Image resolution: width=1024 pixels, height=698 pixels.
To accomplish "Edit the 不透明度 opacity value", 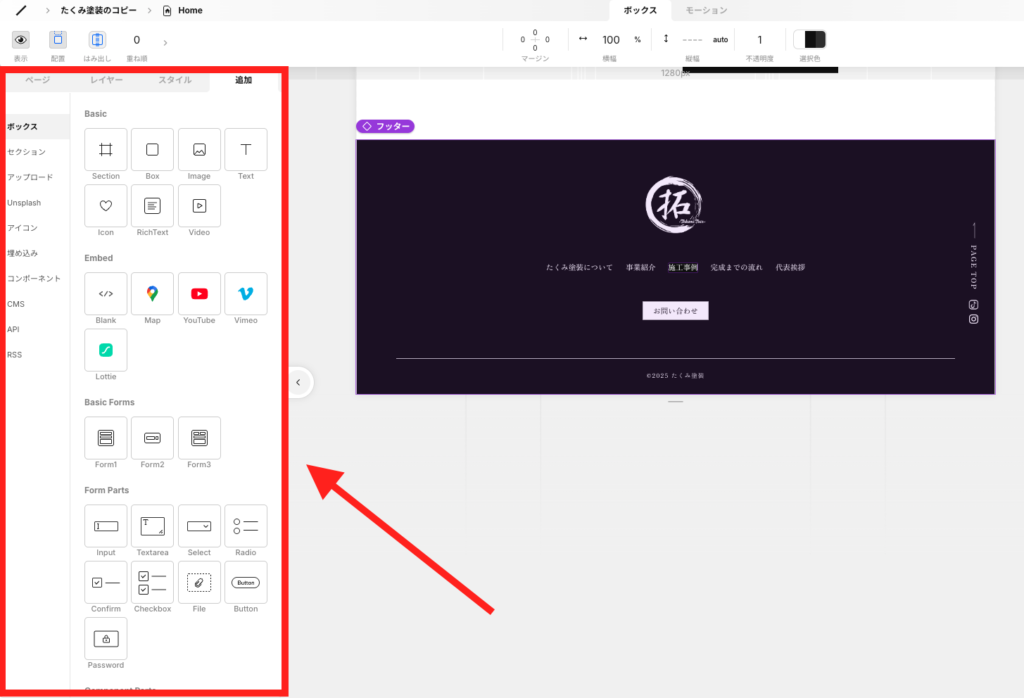I will pos(760,40).
